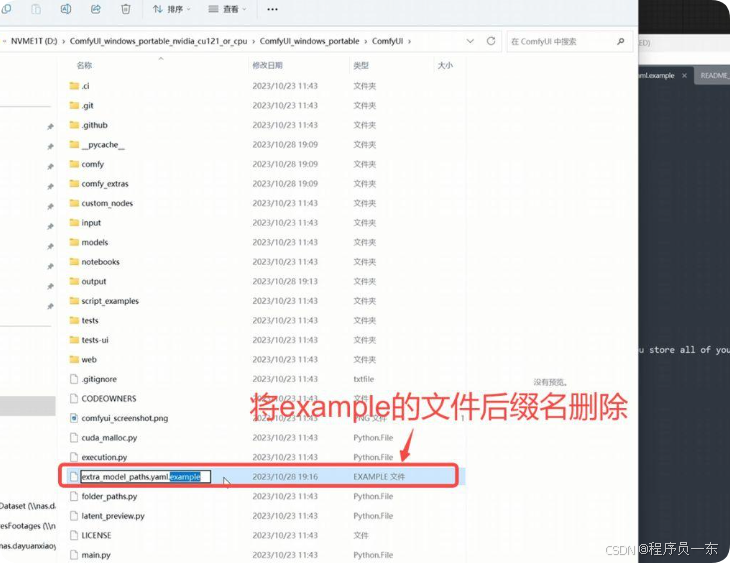
Task: Select the .ci folder icon
Action: pyautogui.click(x=74, y=86)
